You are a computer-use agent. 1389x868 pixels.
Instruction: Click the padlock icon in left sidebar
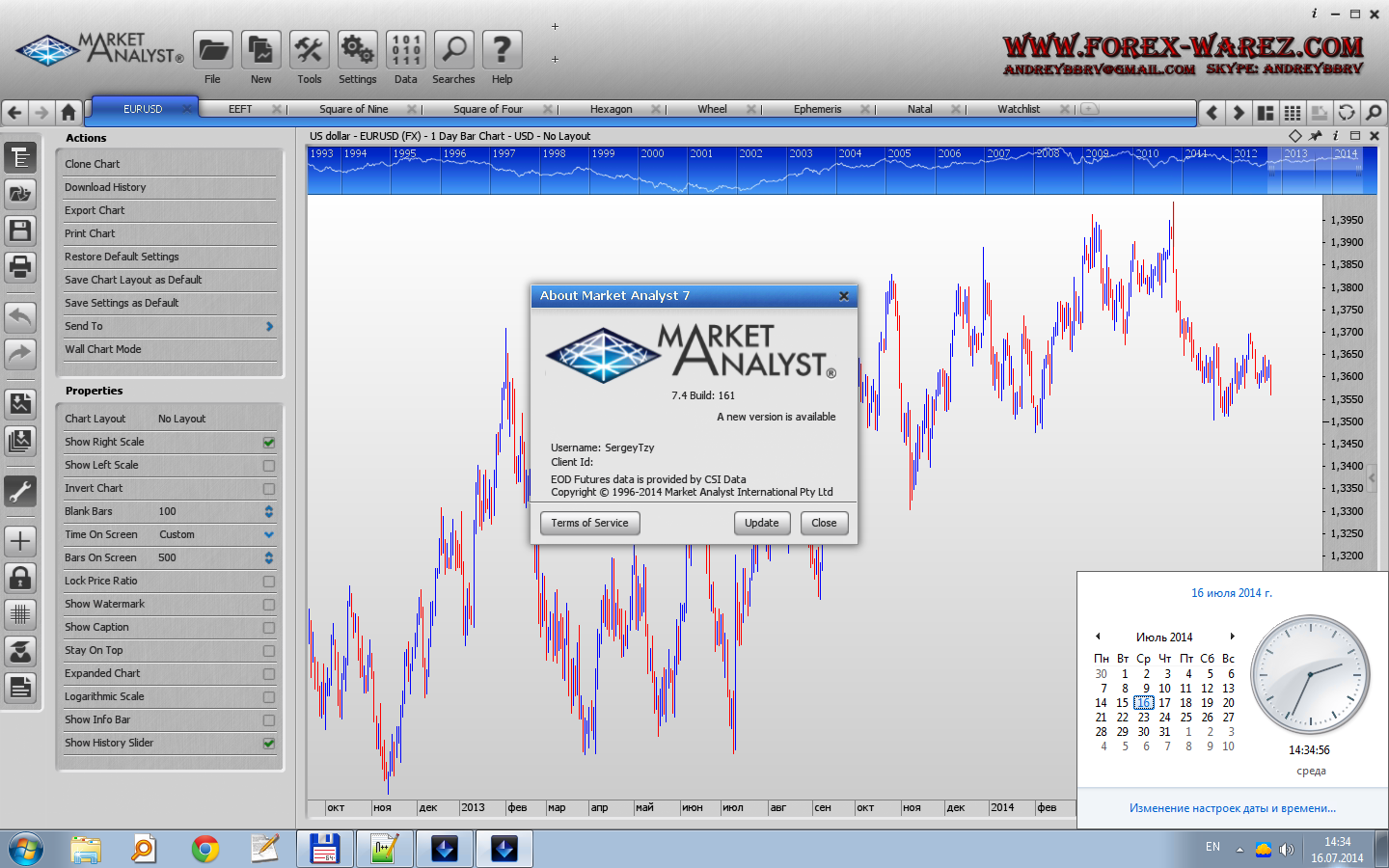coord(20,578)
